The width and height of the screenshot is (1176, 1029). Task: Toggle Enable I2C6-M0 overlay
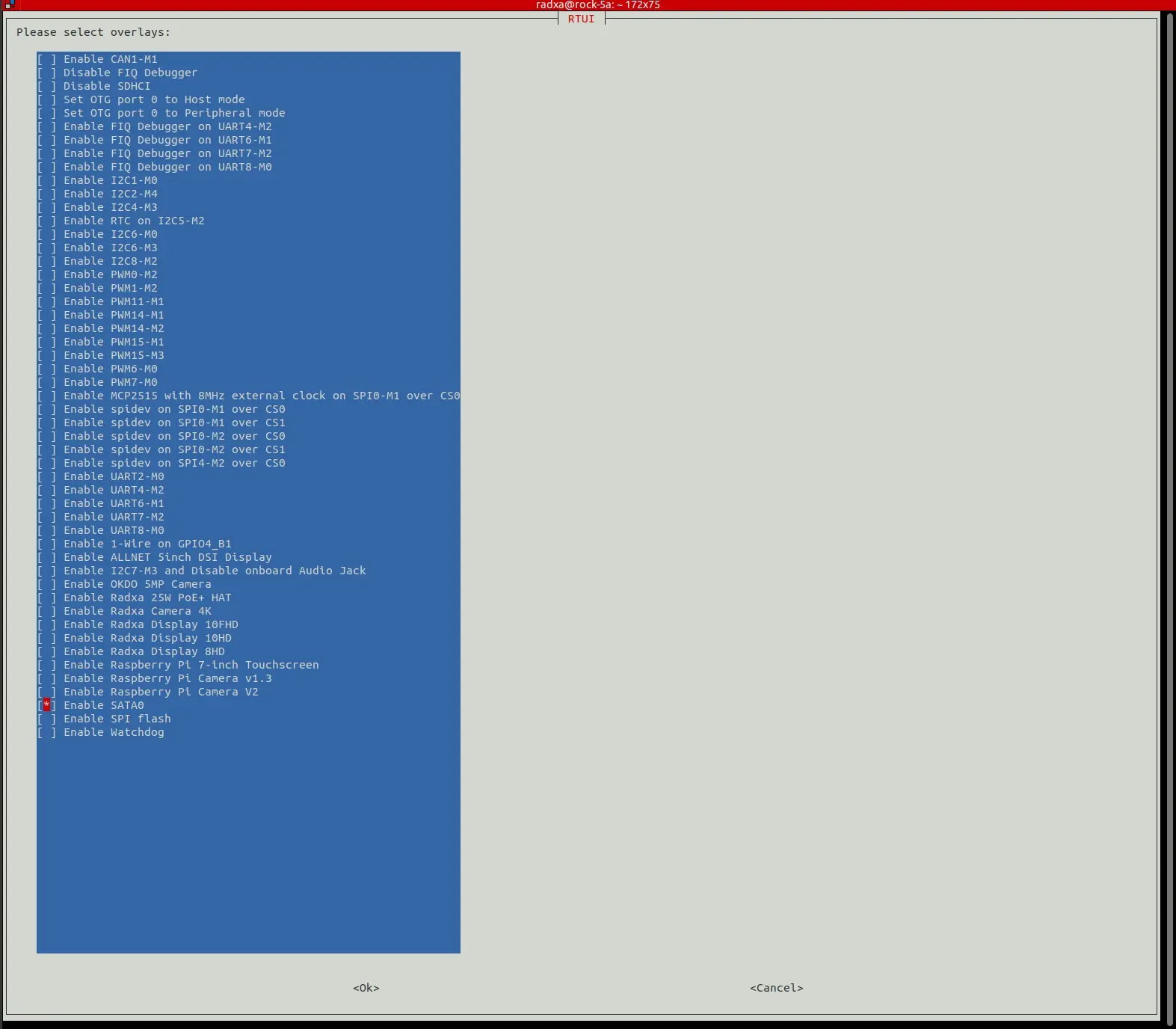click(46, 234)
